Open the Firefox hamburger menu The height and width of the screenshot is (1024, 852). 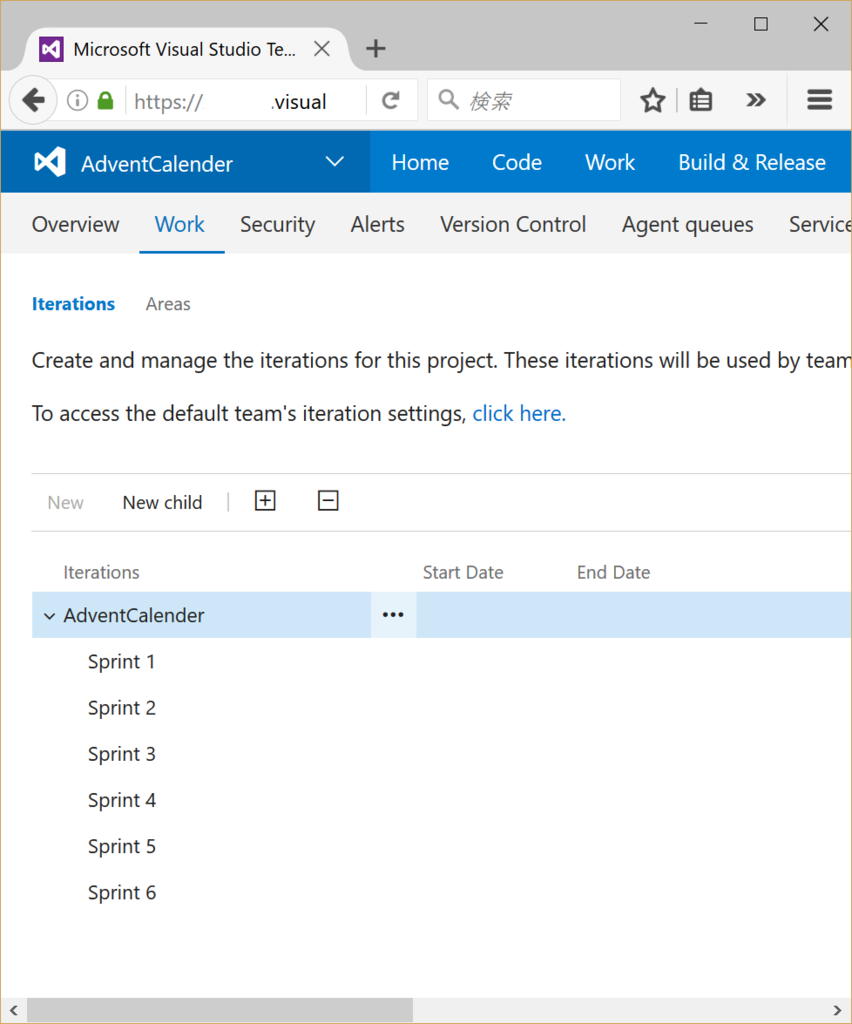[819, 100]
